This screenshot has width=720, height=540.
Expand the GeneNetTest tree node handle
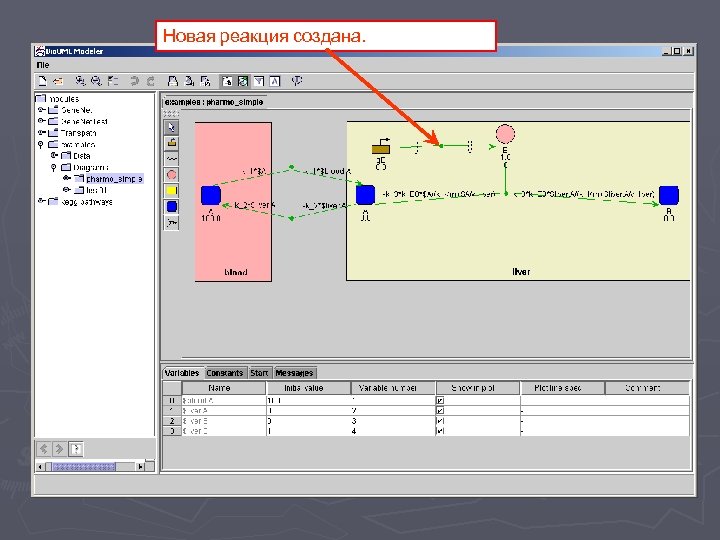click(x=41, y=121)
